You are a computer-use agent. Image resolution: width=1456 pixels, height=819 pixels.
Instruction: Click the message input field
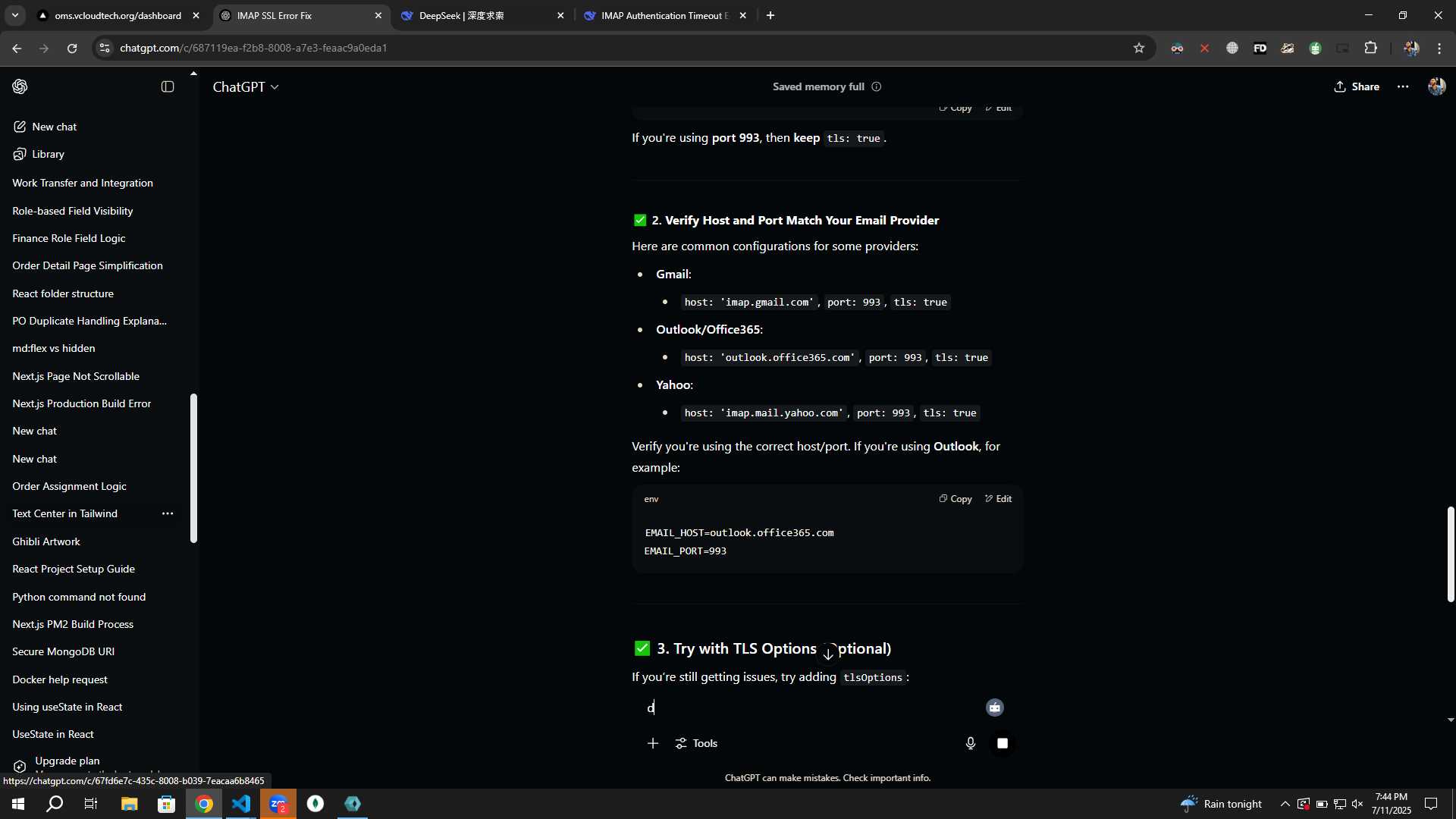point(811,708)
